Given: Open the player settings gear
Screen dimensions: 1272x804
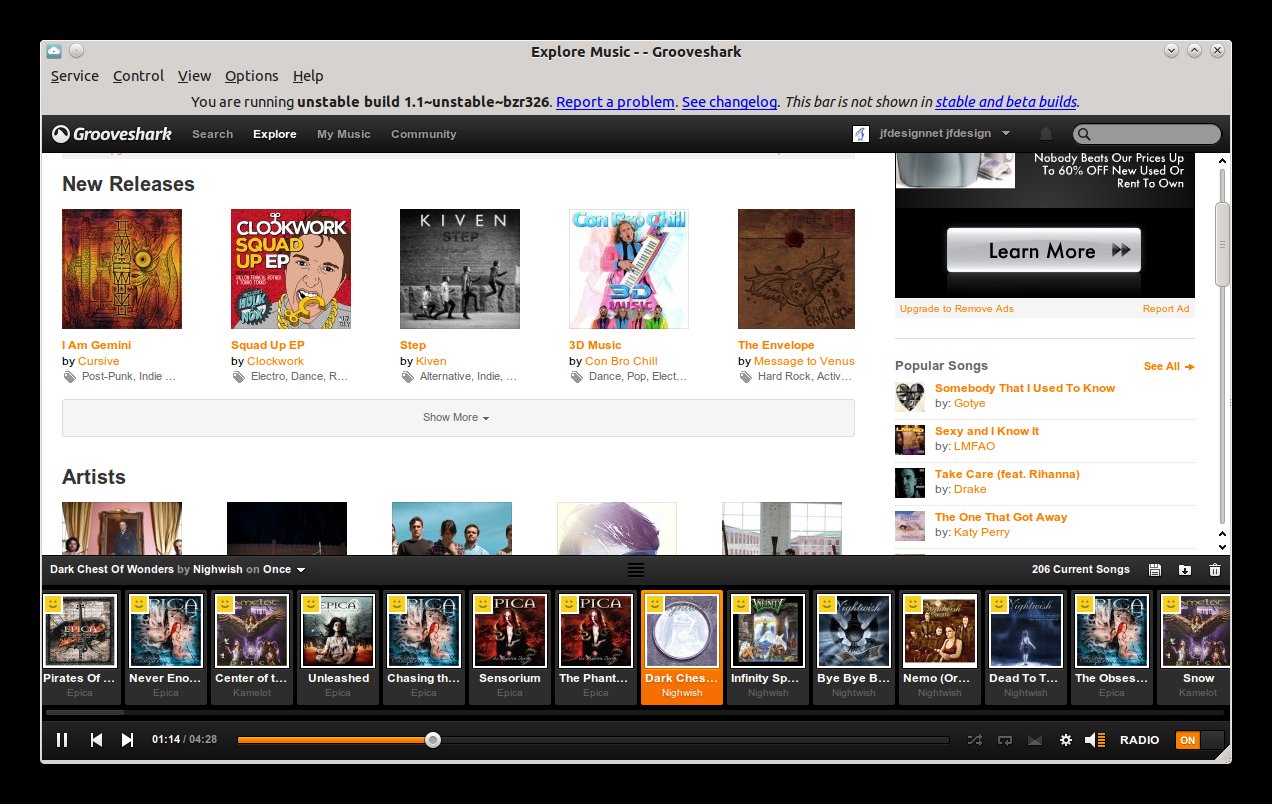Looking at the screenshot, I should point(1066,740).
